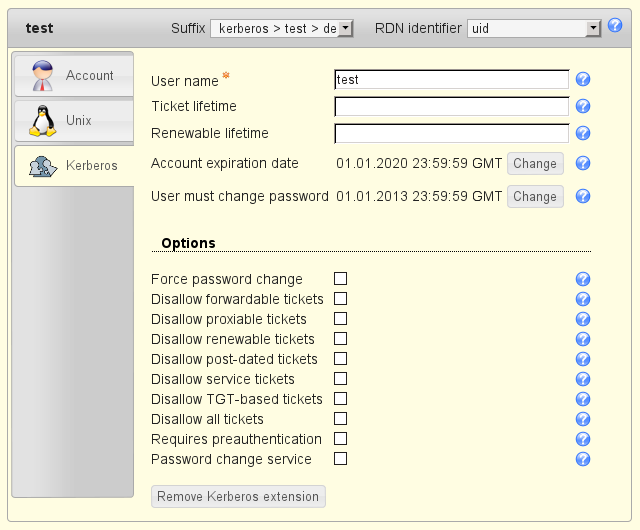Screen dimensions: 640x530
Task: Open help for Ticket lifetime field
Action: coord(583,107)
